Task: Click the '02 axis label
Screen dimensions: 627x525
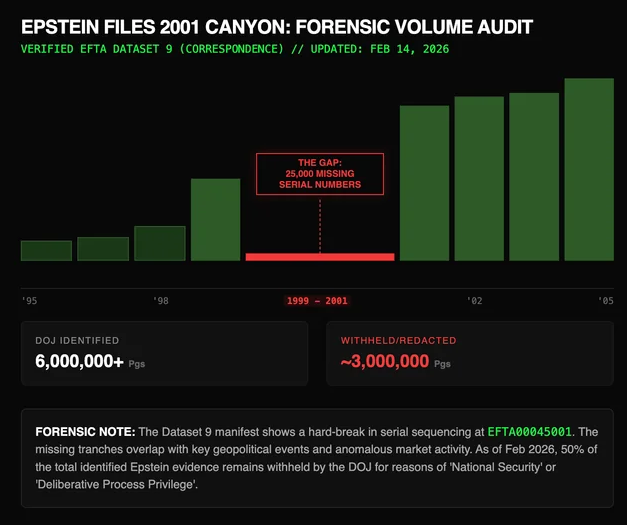Action: pos(475,301)
